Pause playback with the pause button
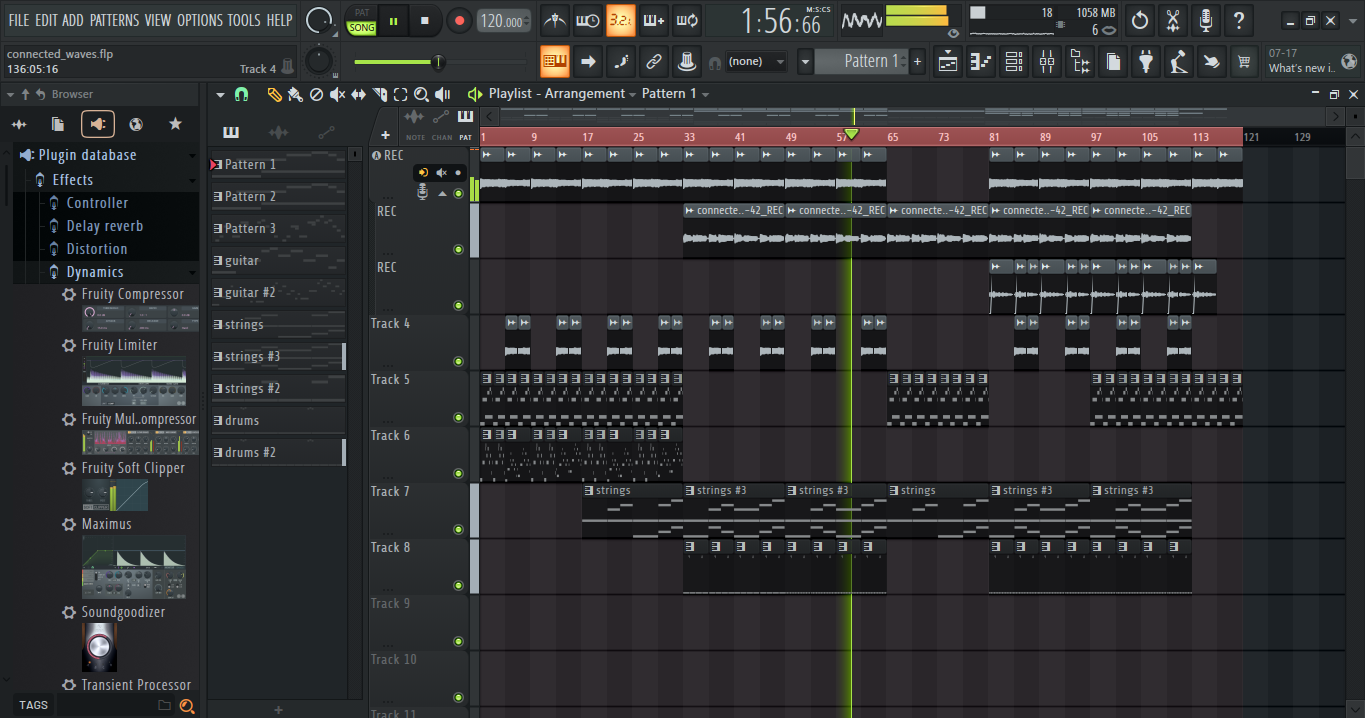This screenshot has width=1365, height=718. point(393,20)
